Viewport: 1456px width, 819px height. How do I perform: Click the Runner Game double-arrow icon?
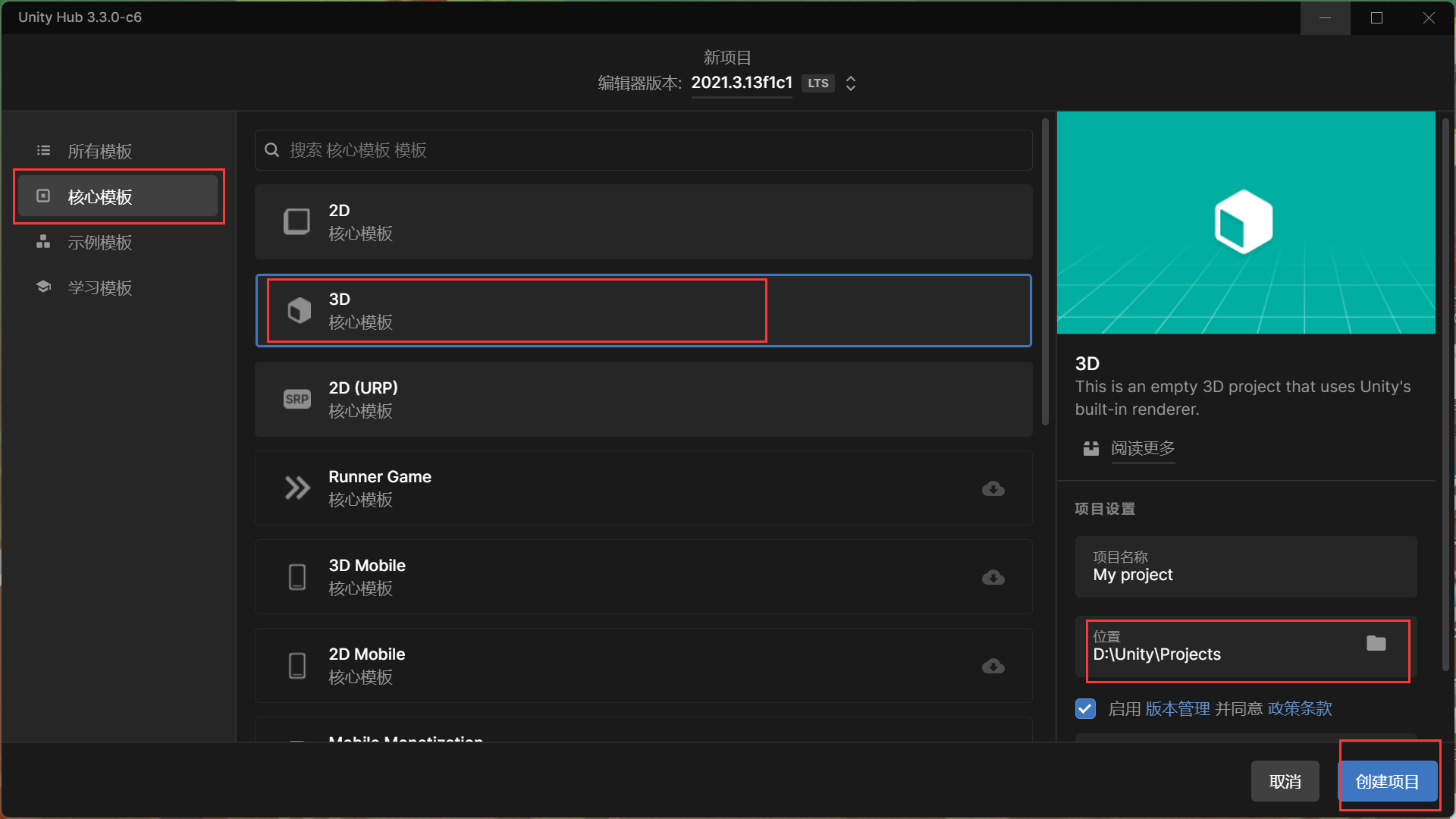tap(297, 488)
